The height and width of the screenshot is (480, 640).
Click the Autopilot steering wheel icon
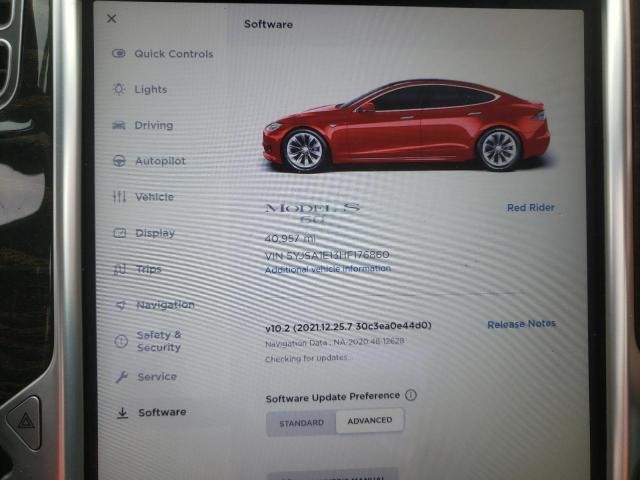pos(119,161)
